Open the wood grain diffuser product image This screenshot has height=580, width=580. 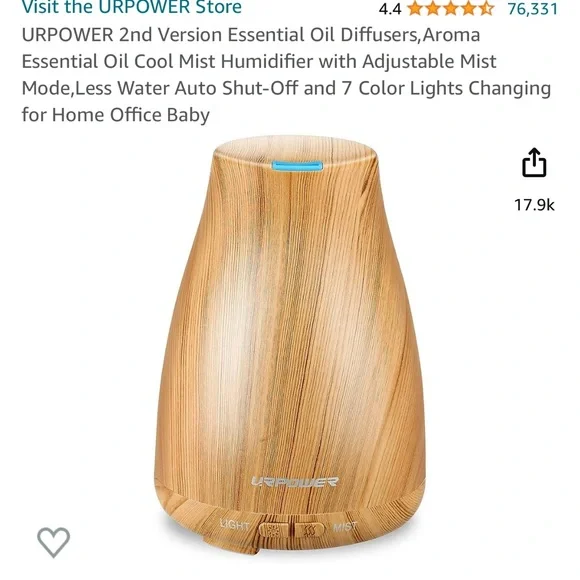[290, 346]
